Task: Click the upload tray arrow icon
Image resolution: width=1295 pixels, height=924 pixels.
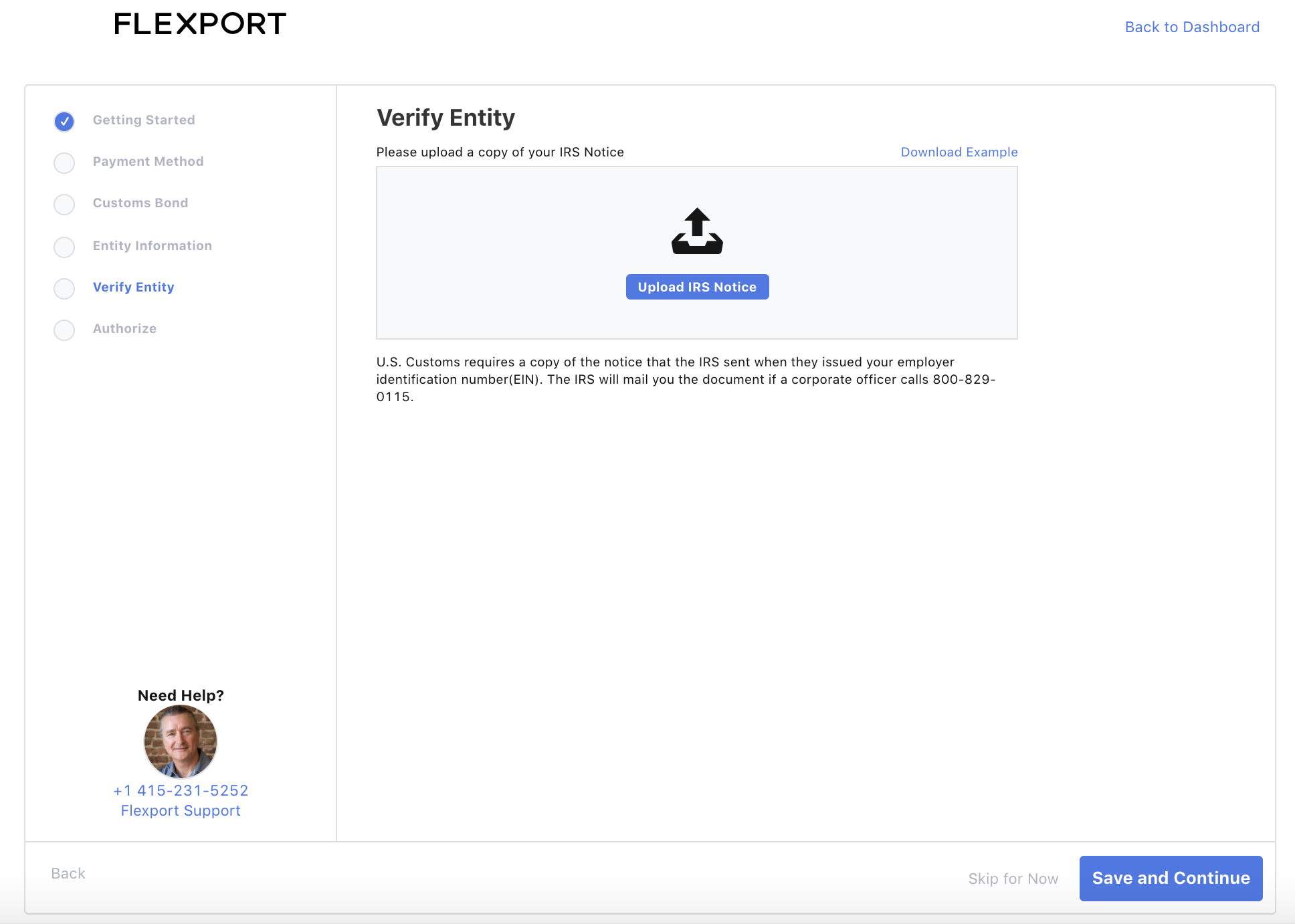Action: (x=697, y=231)
